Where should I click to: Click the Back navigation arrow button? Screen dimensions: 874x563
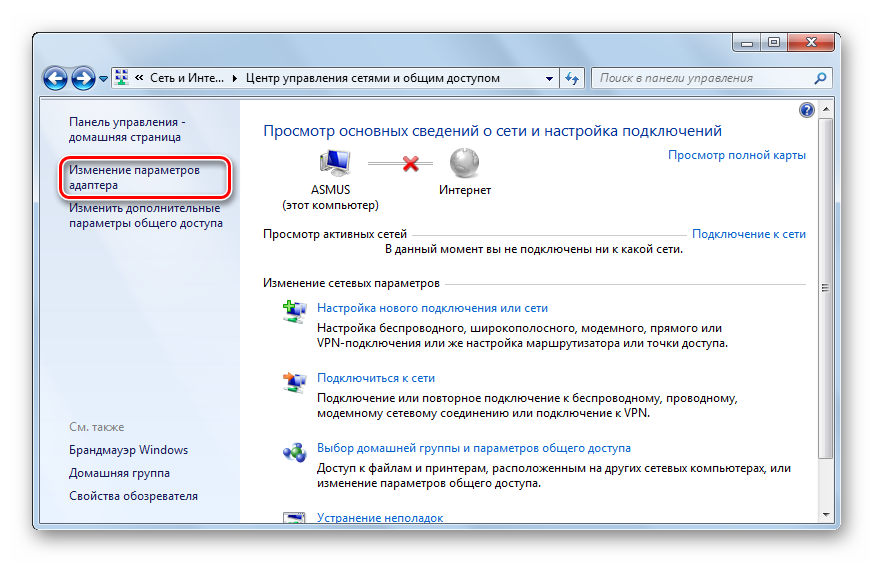tap(56, 78)
